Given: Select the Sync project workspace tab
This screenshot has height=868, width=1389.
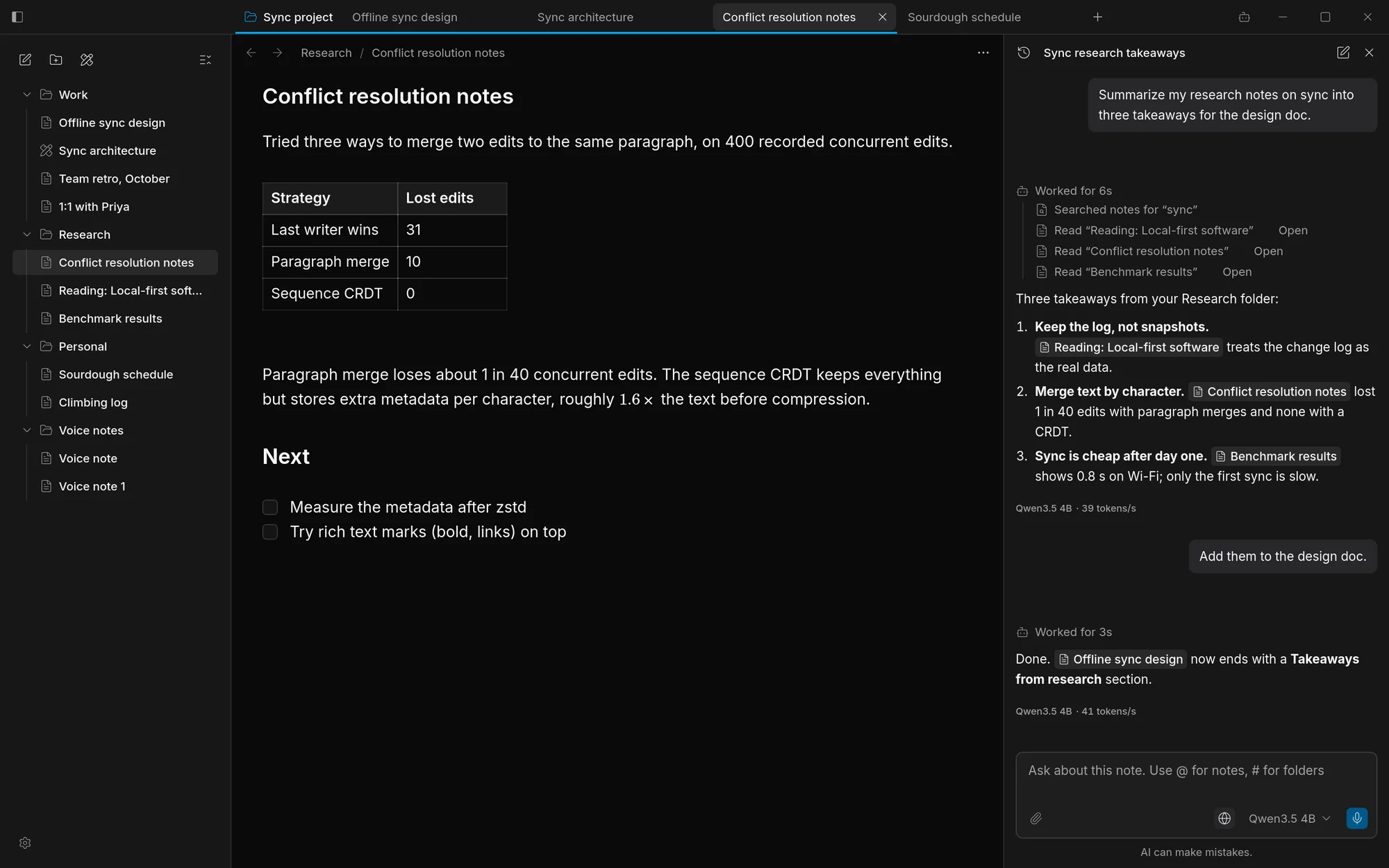Looking at the screenshot, I should pos(289,17).
